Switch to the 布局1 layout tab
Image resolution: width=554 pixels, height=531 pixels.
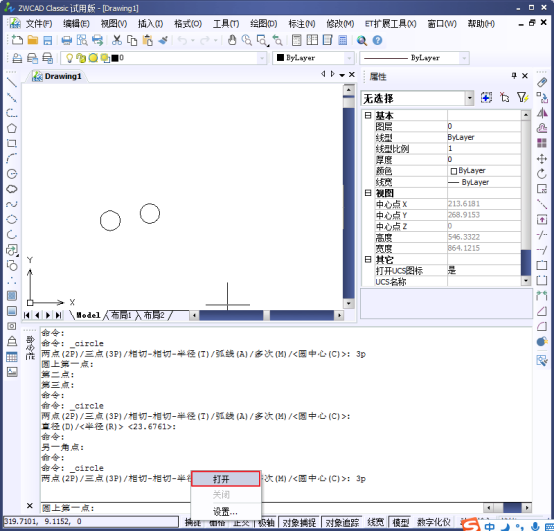121,315
